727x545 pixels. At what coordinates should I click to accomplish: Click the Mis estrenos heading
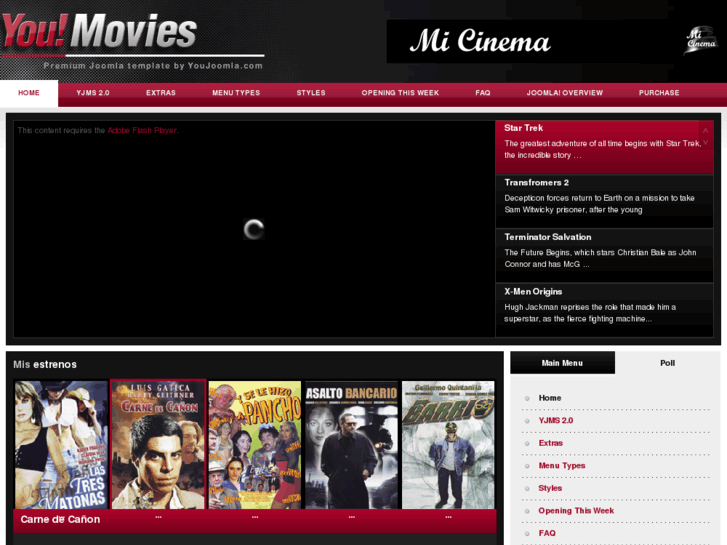(x=45, y=364)
